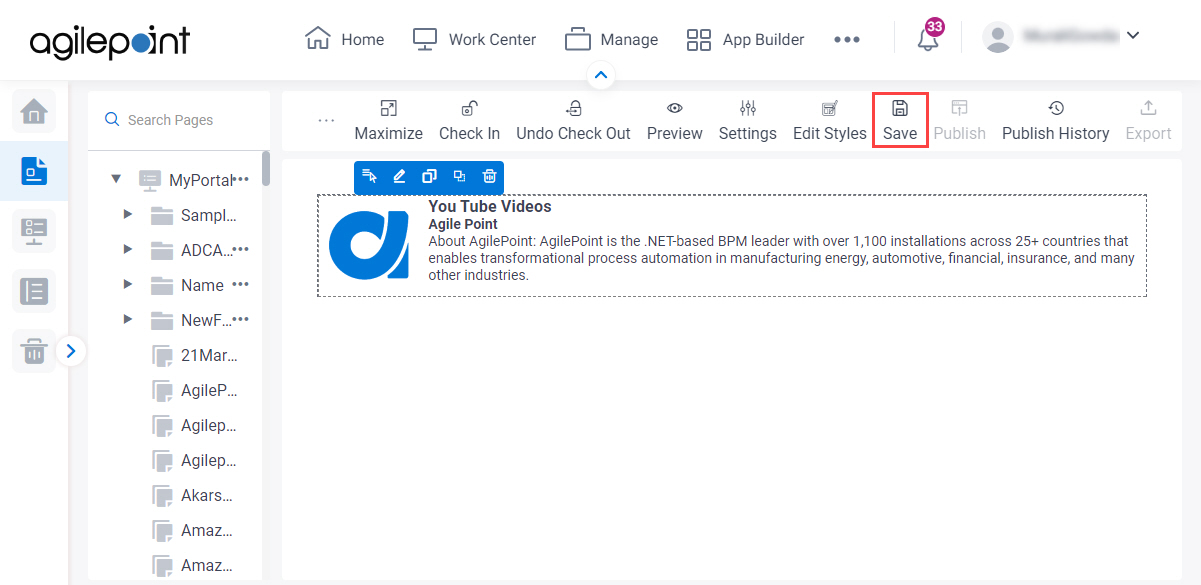Image resolution: width=1201 pixels, height=585 pixels.
Task: Expand the left sidebar with blue chevron
Action: tap(71, 351)
